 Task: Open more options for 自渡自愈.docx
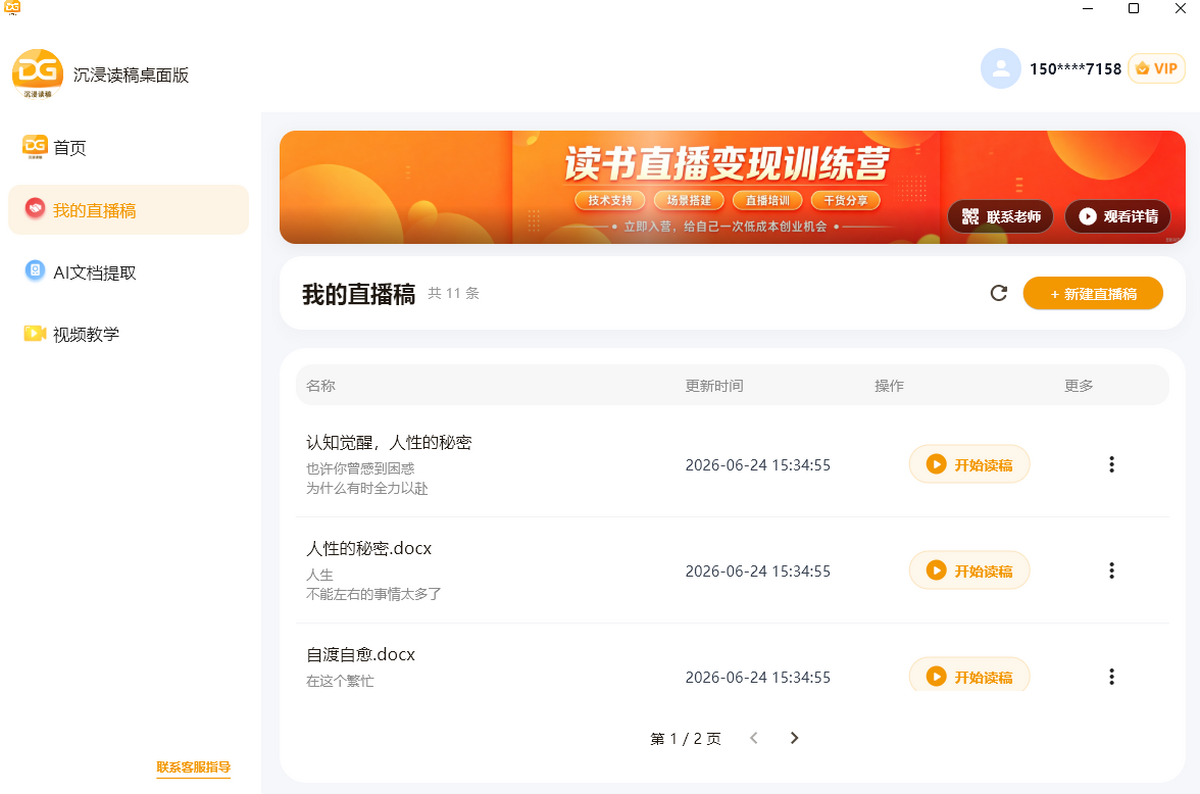point(1111,676)
